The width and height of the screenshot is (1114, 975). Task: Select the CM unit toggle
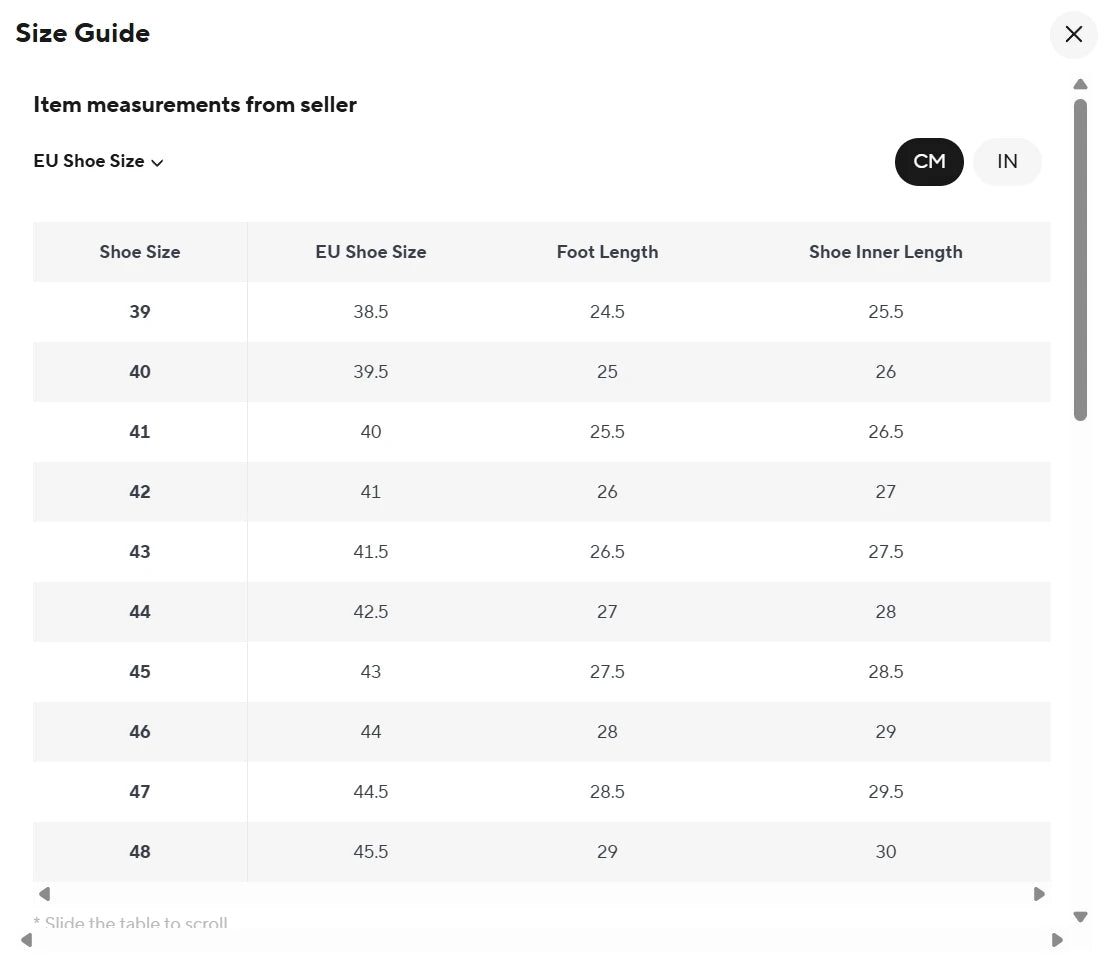pyautogui.click(x=929, y=161)
